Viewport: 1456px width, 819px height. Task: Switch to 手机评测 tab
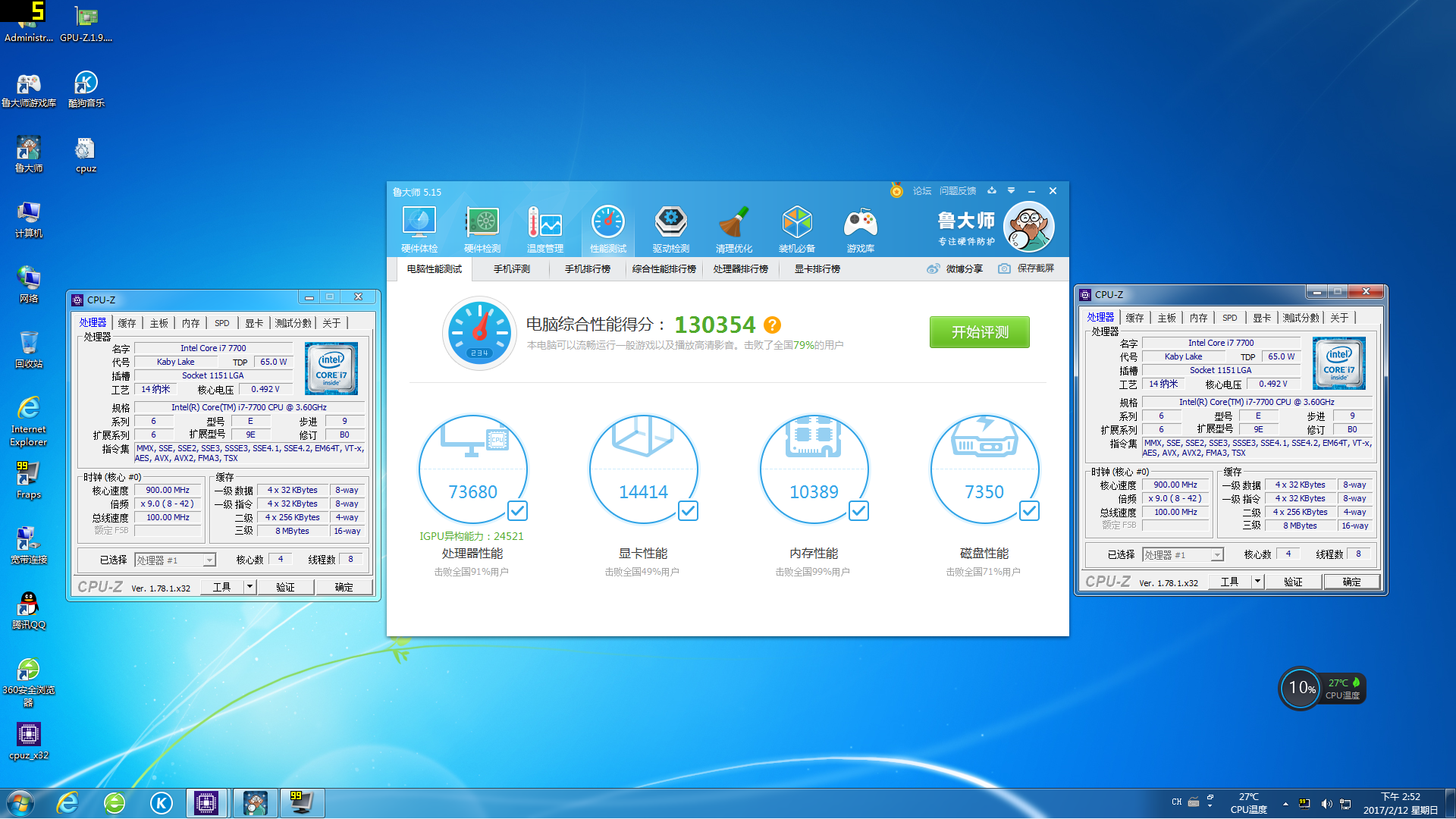512,269
